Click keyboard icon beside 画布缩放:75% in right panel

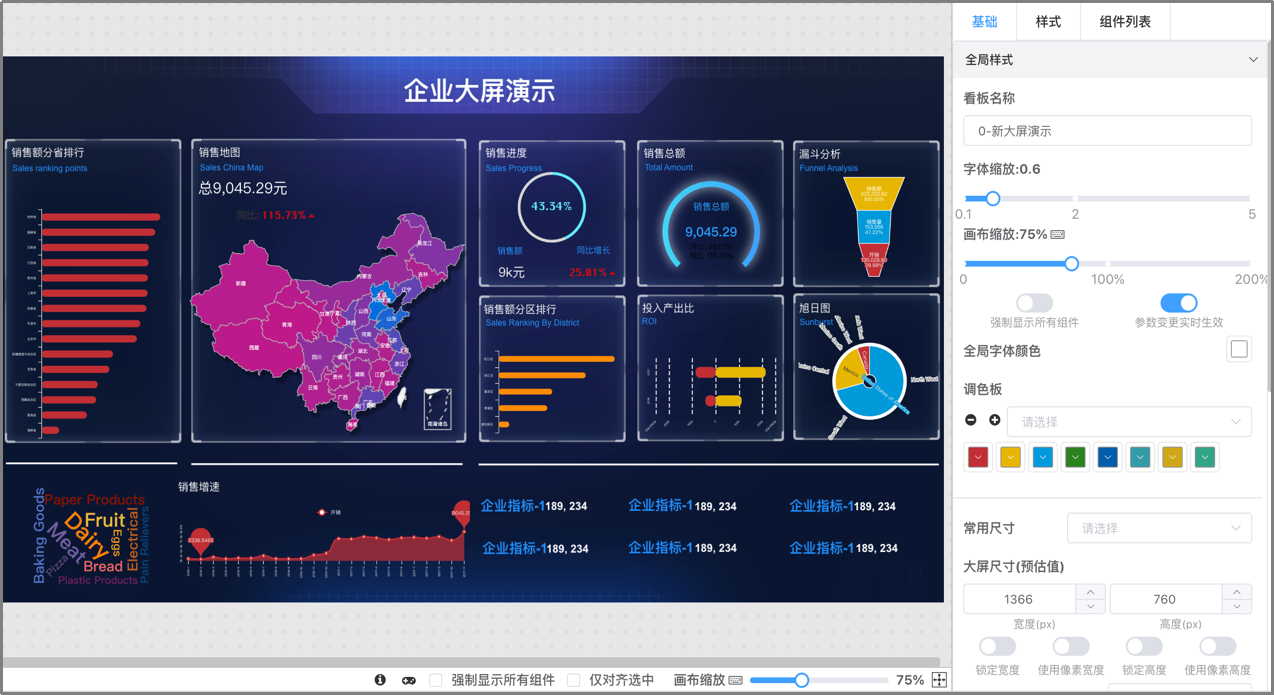tap(1058, 235)
